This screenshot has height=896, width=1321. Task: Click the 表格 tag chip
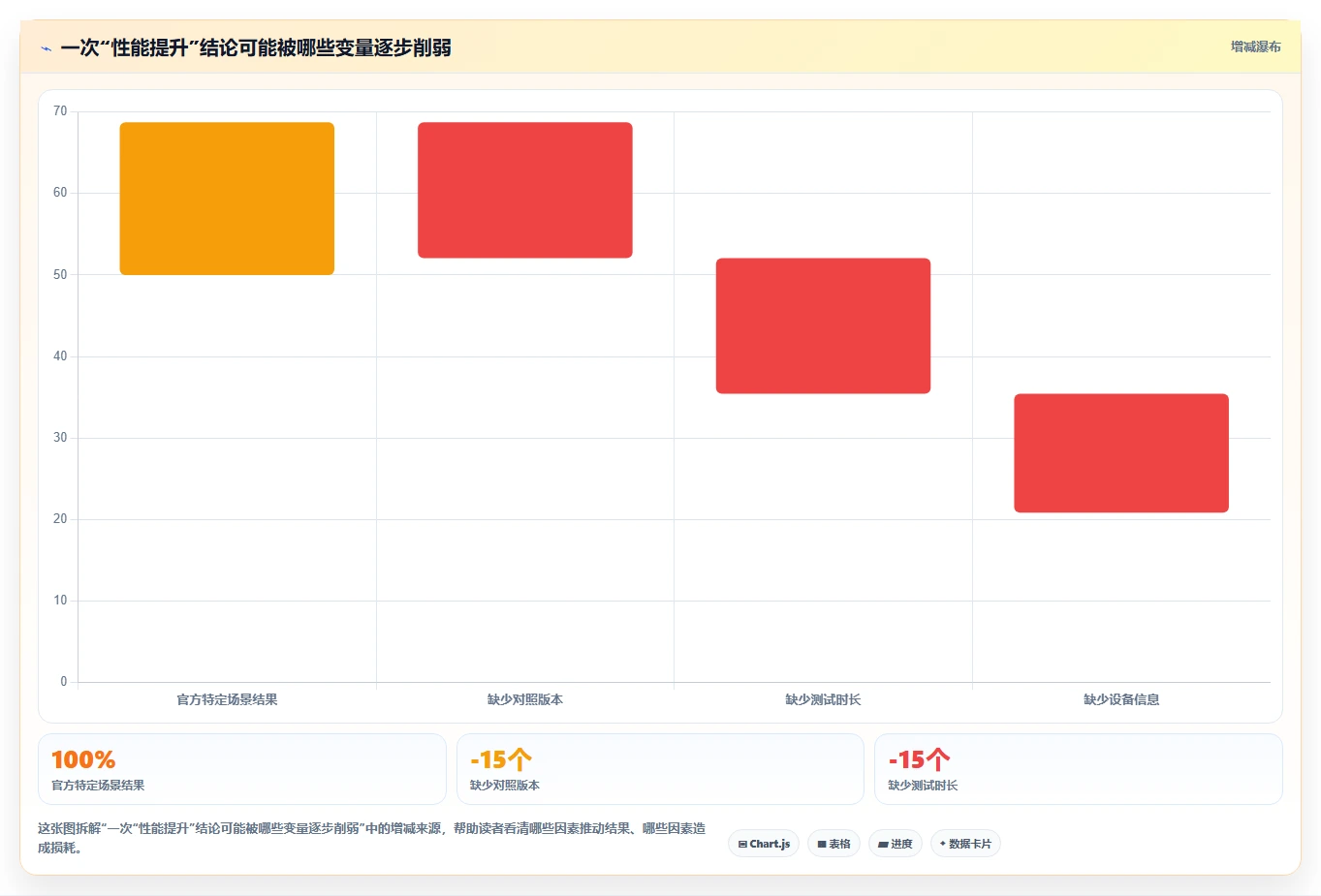tap(833, 844)
